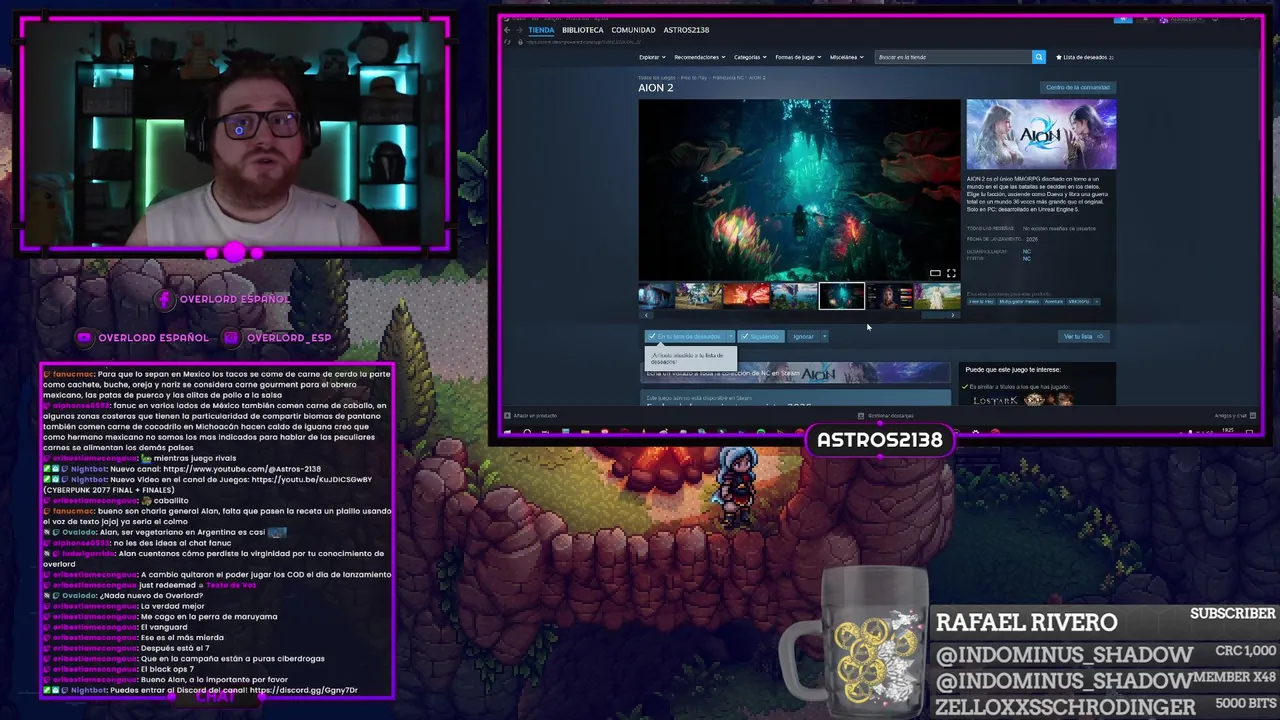Viewport: 1280px width, 720px height.
Task: Switch to the BIBLIOTECA tab
Action: [583, 30]
